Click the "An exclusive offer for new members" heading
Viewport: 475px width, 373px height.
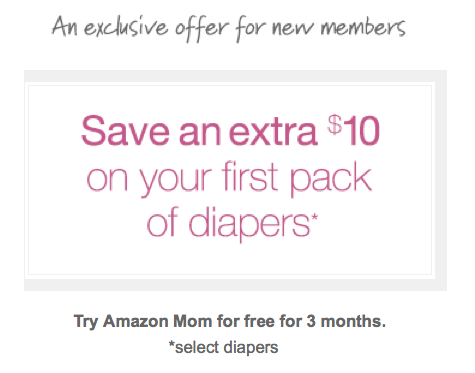click(229, 28)
